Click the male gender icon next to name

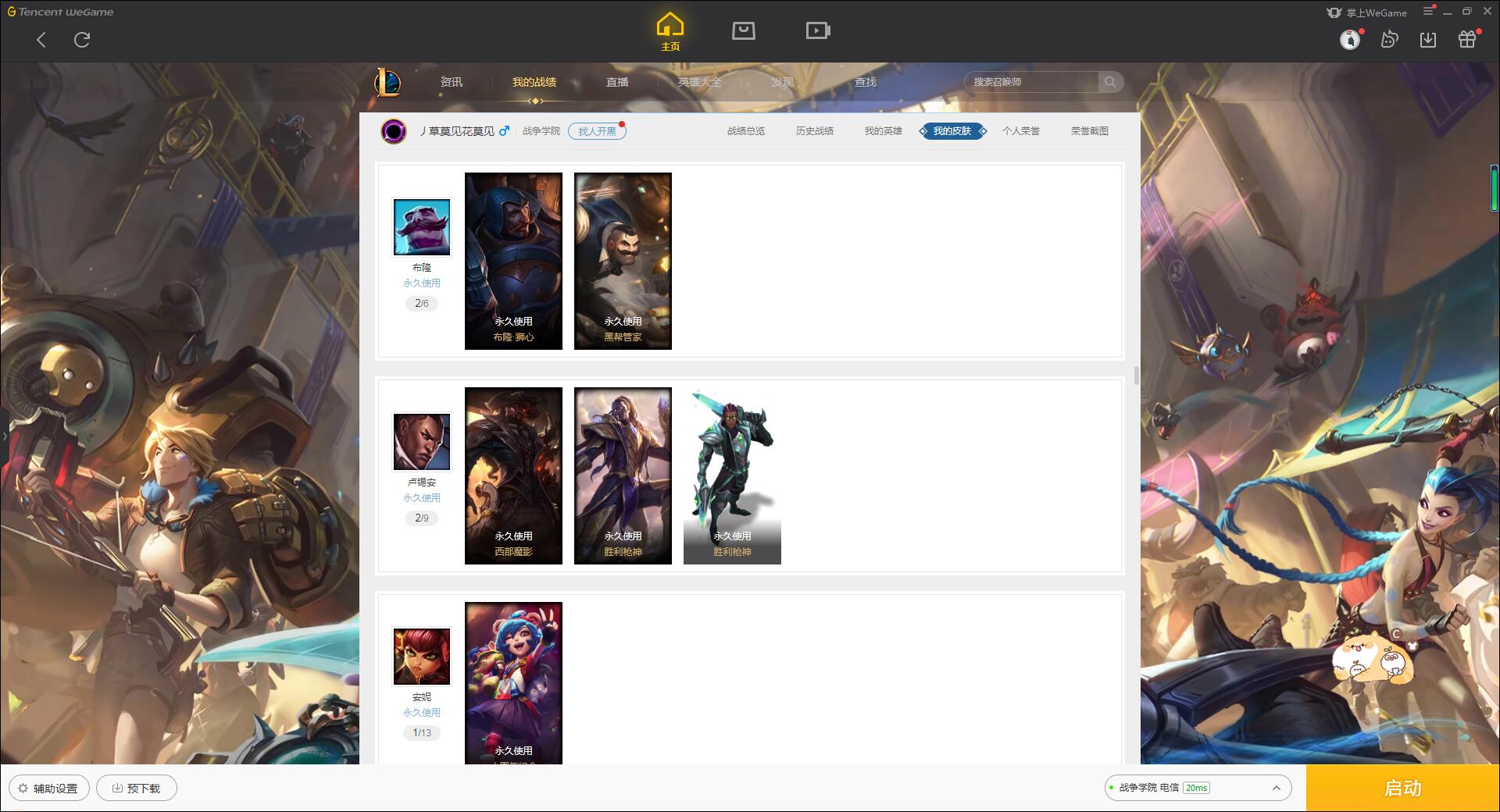(504, 131)
